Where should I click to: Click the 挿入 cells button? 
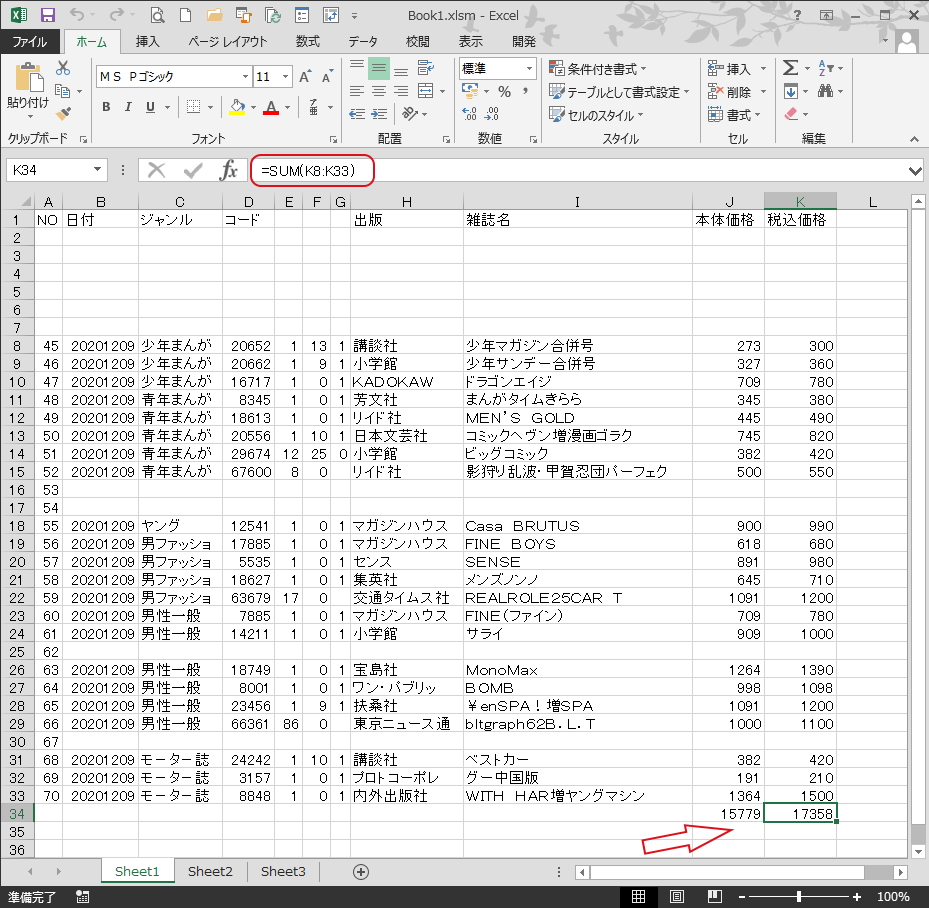pos(730,69)
